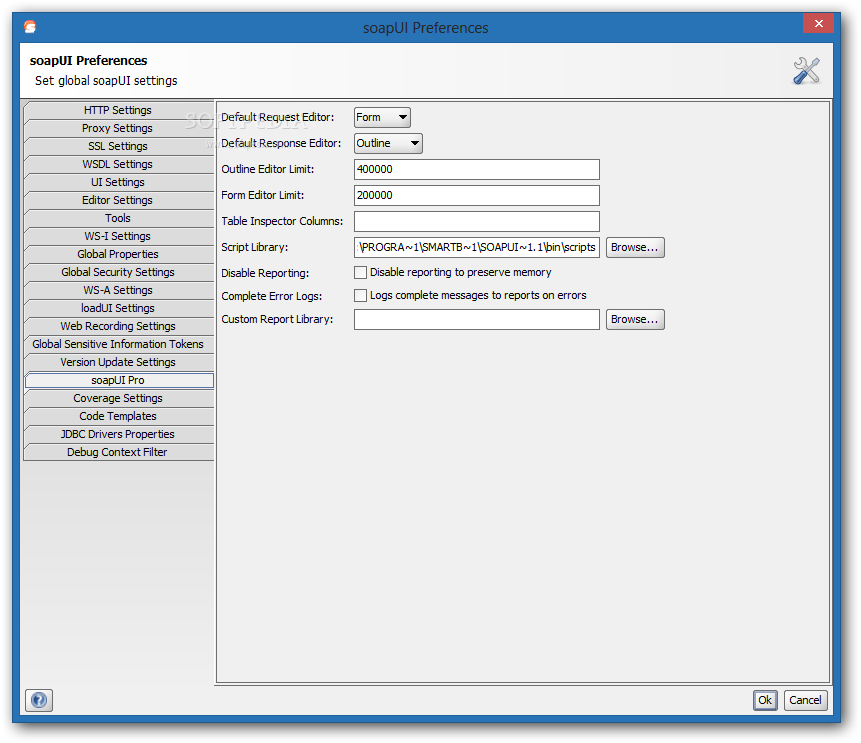
Task: Switch to the HTTP Settings tab
Action: [x=118, y=110]
